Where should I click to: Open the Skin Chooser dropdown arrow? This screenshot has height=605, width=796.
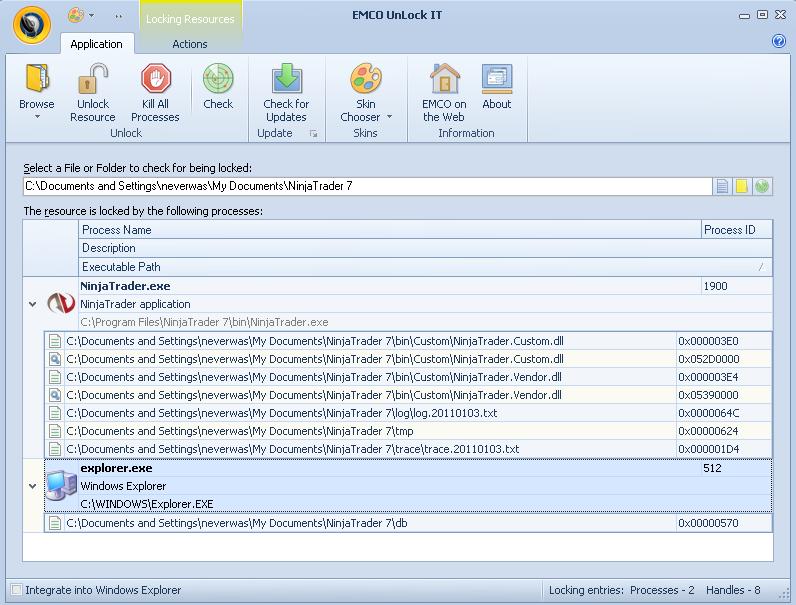coord(390,117)
